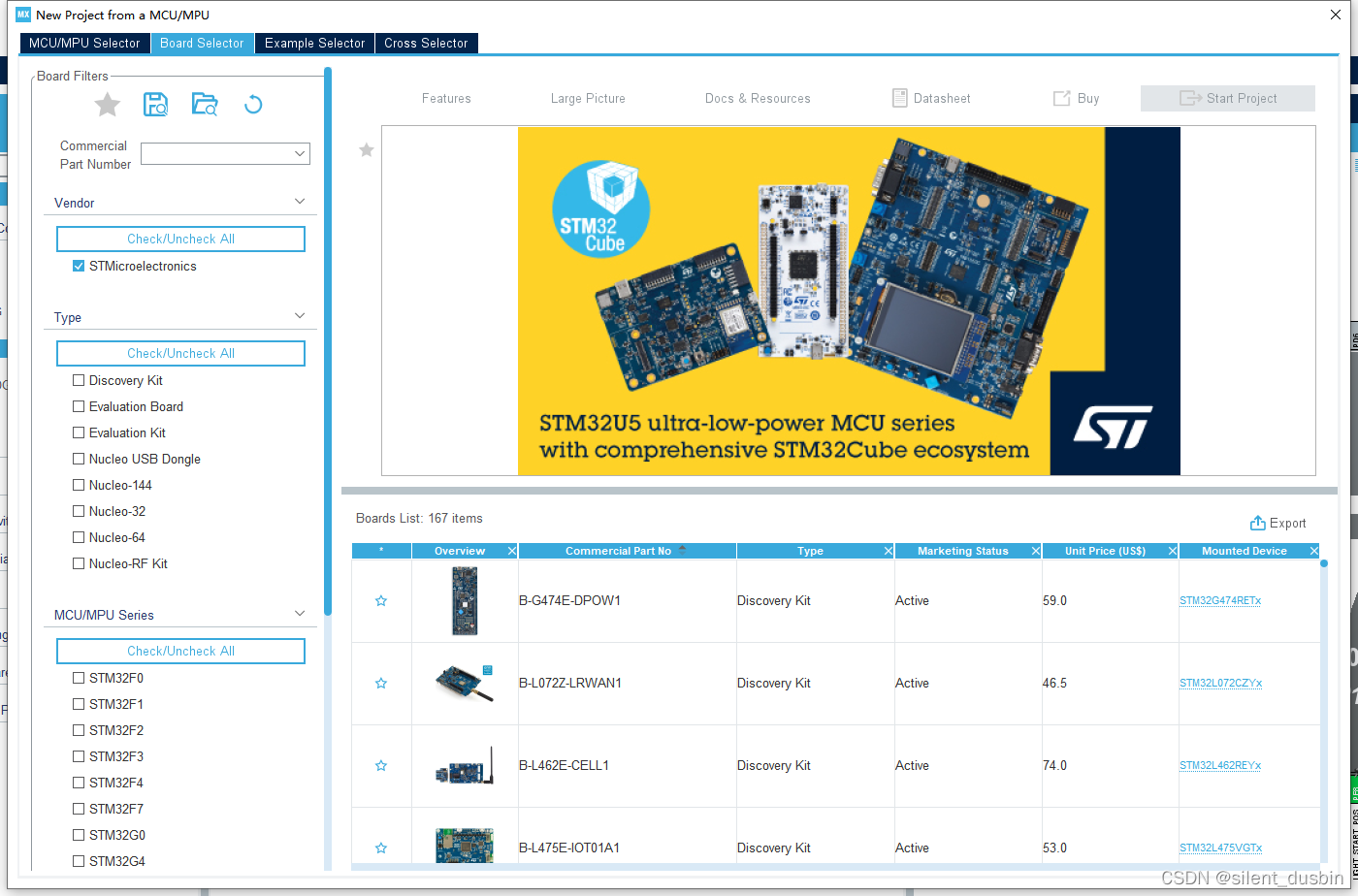Click the Start Project button
The image size is (1358, 896).
click(x=1228, y=98)
